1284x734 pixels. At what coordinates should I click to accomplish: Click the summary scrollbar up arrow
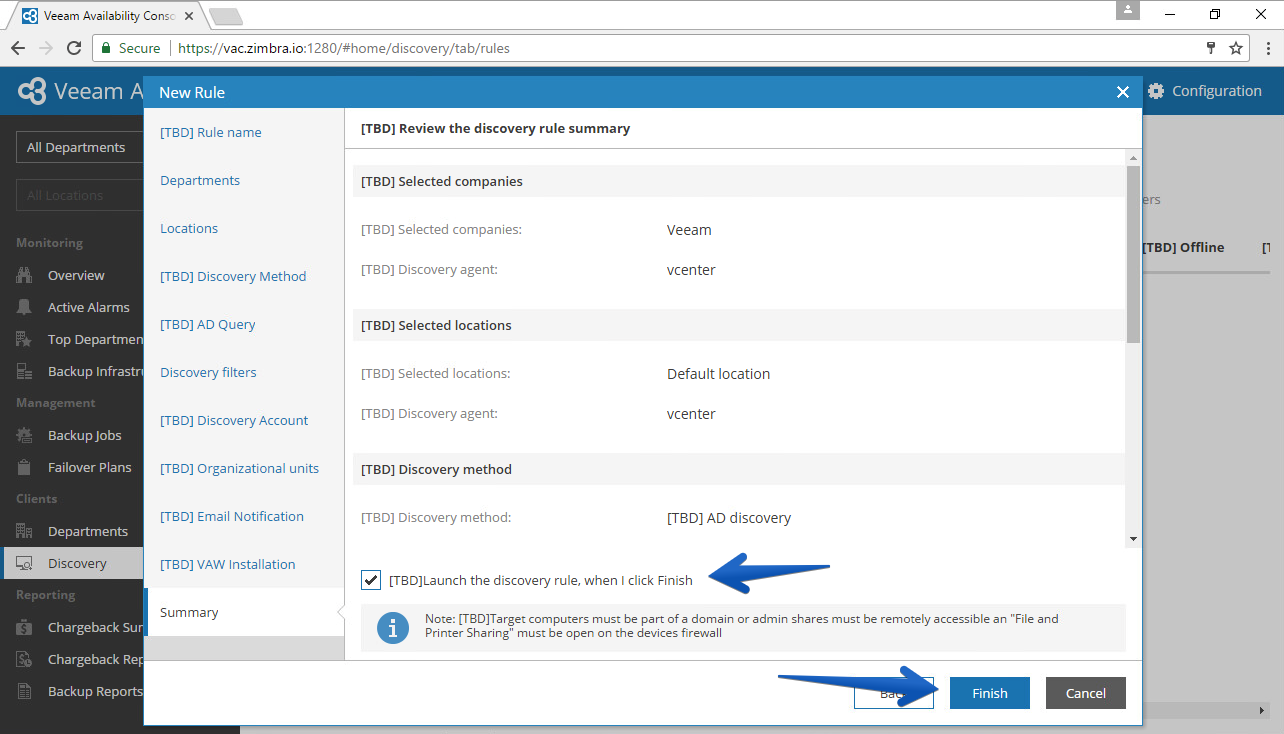pos(1133,158)
